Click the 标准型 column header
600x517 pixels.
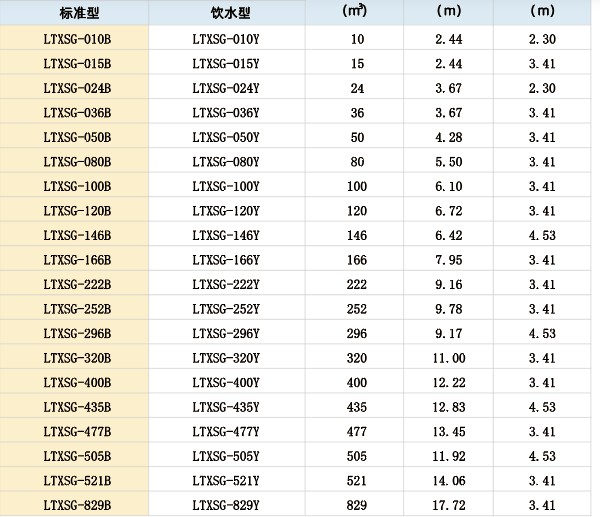point(77,13)
